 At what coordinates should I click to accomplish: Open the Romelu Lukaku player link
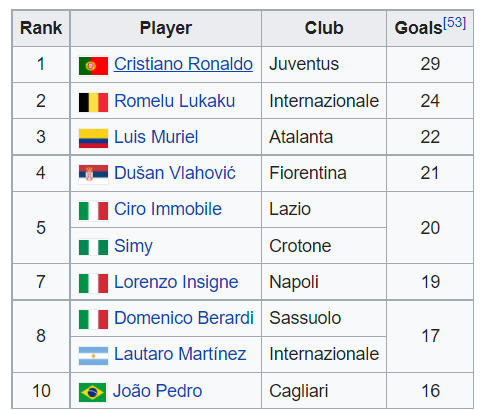[x=175, y=101]
